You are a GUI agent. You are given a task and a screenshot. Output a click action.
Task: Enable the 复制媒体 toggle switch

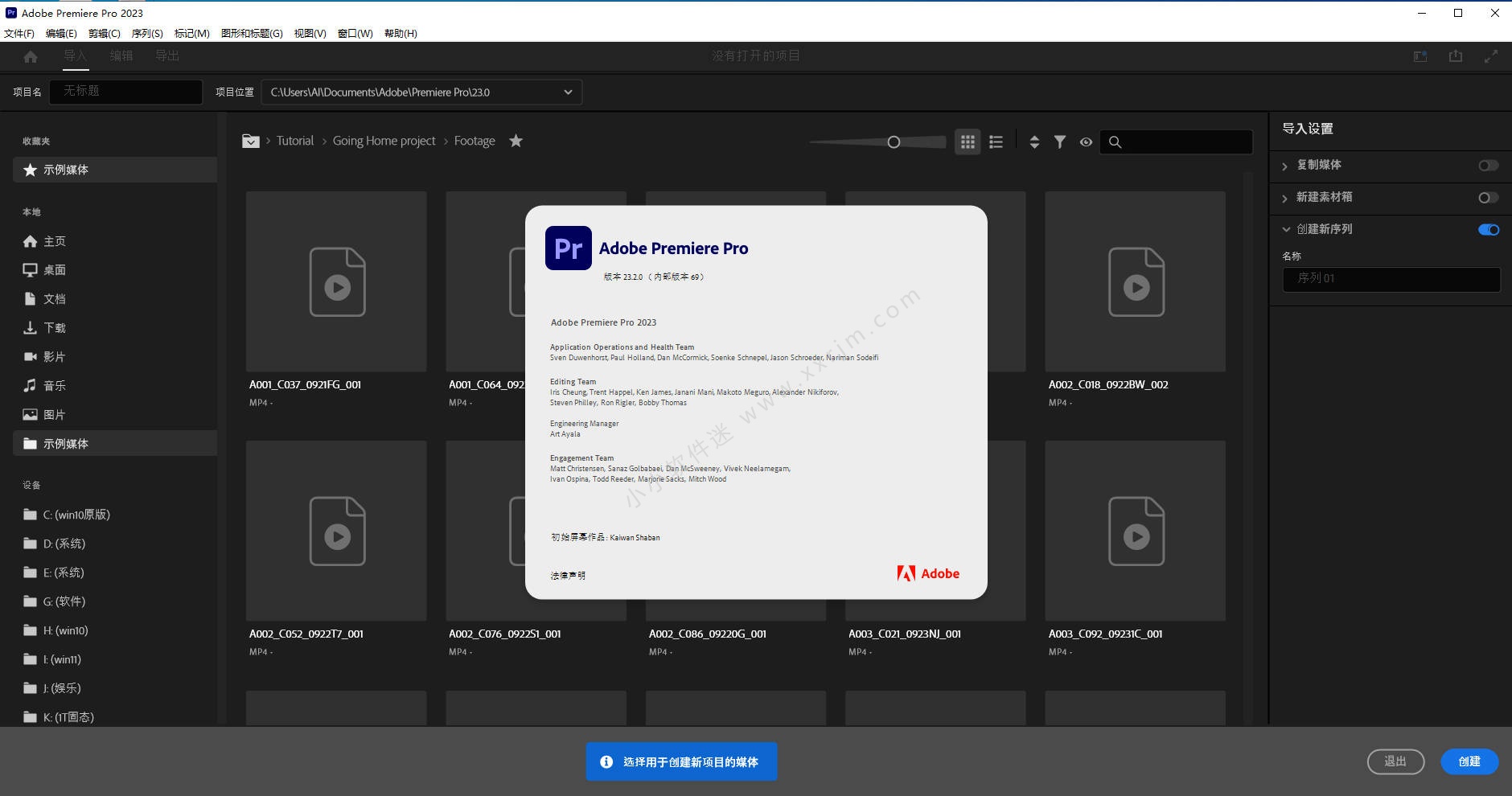point(1488,165)
